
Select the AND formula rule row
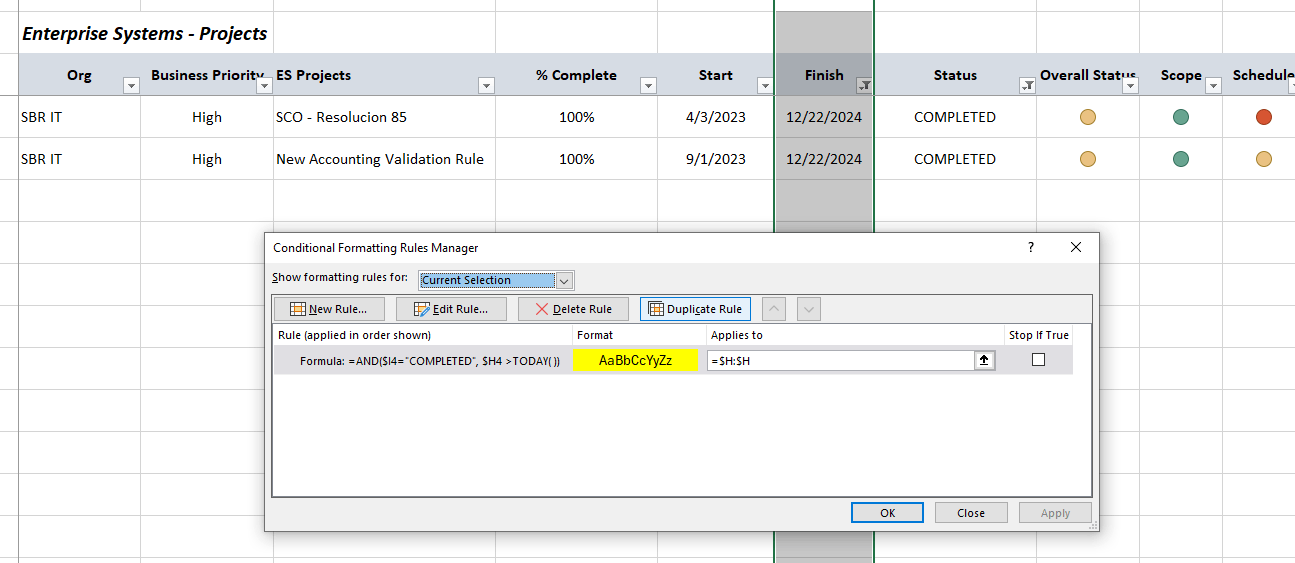pos(673,360)
